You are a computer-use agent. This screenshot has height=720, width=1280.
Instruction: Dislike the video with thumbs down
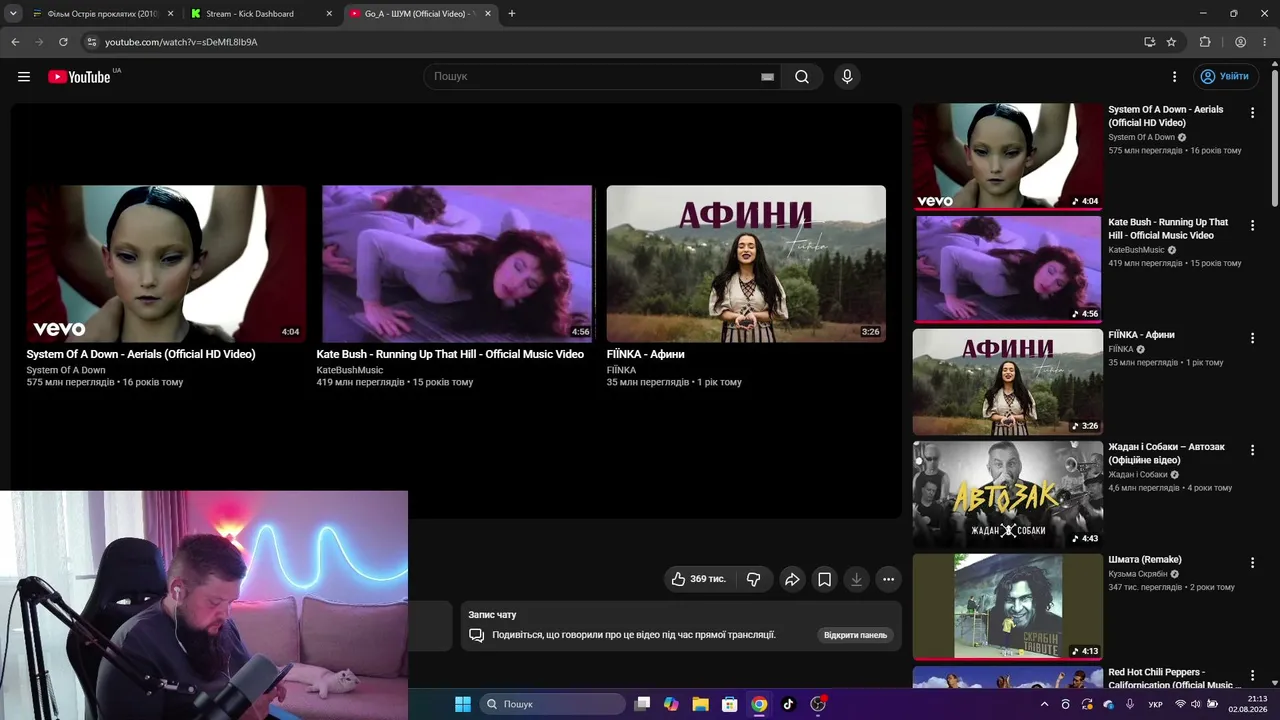pyautogui.click(x=754, y=579)
